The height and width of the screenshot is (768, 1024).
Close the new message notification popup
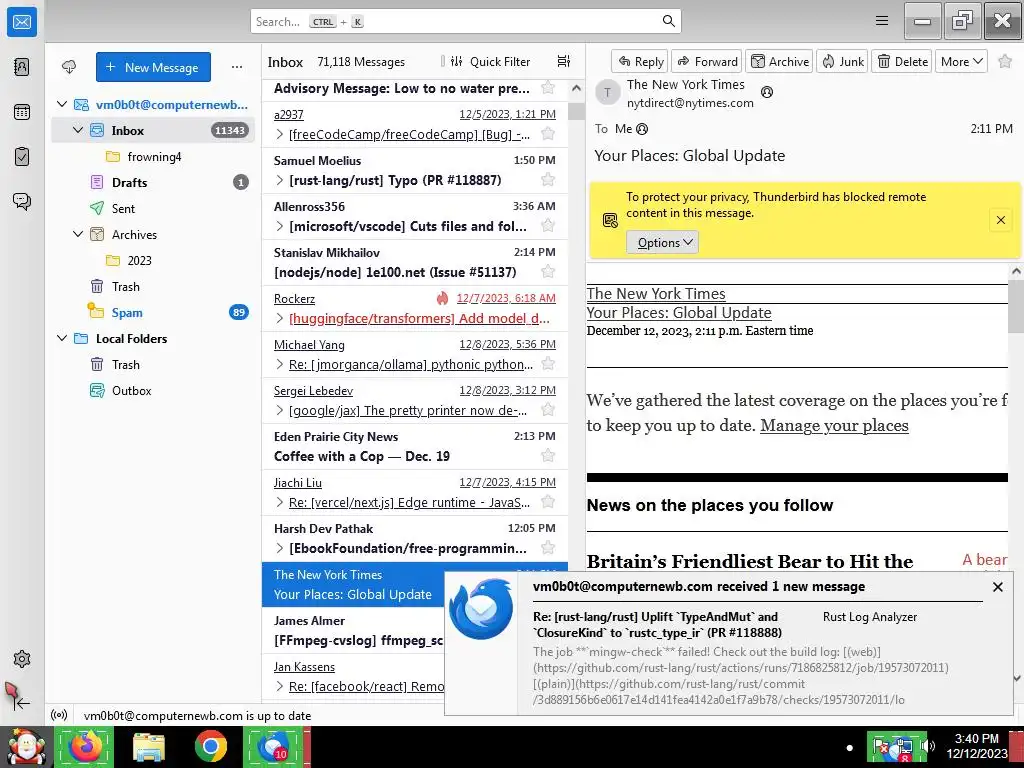pyautogui.click(x=998, y=587)
